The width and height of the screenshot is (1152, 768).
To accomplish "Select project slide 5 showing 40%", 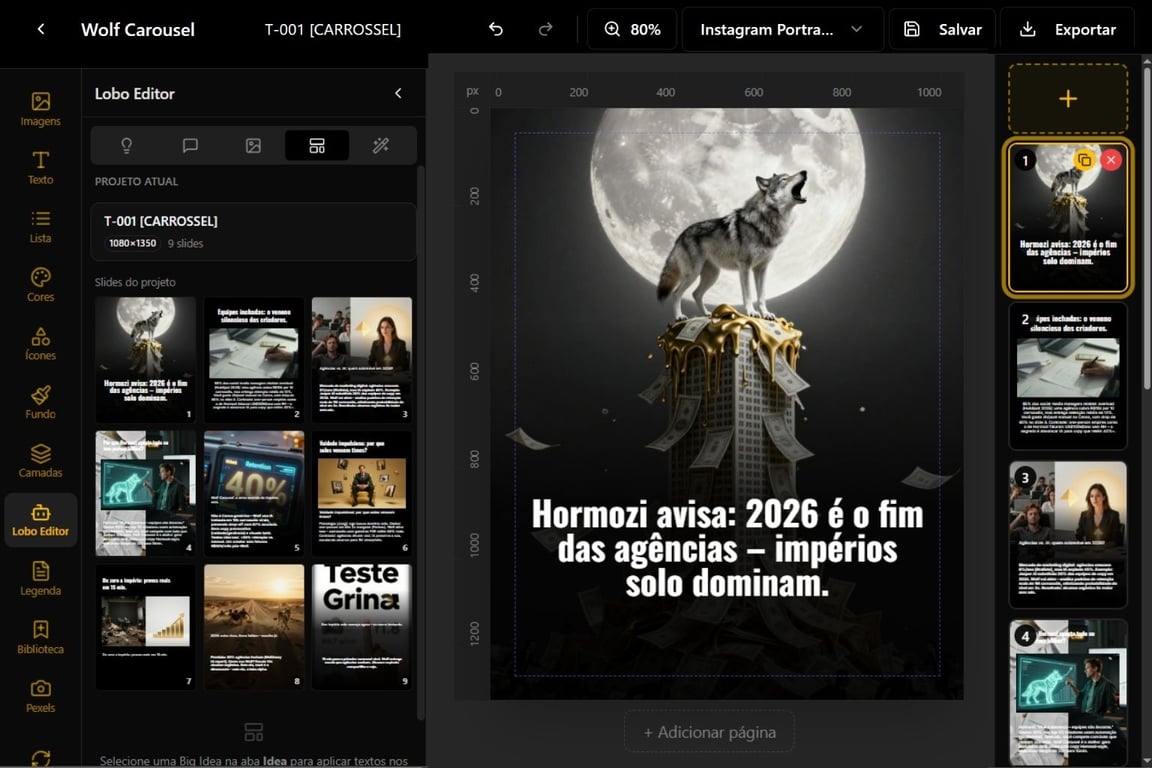I will (x=253, y=493).
